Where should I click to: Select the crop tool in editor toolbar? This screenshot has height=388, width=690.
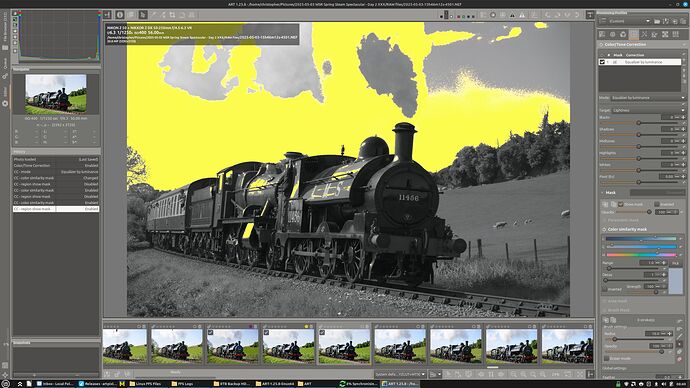tap(172, 15)
